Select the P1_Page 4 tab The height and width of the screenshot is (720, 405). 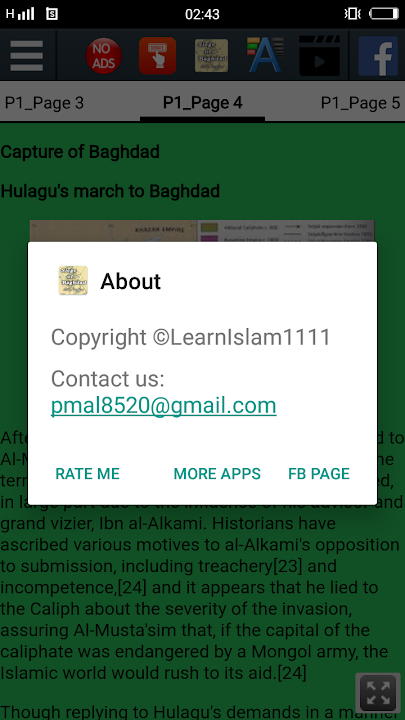pos(202,103)
